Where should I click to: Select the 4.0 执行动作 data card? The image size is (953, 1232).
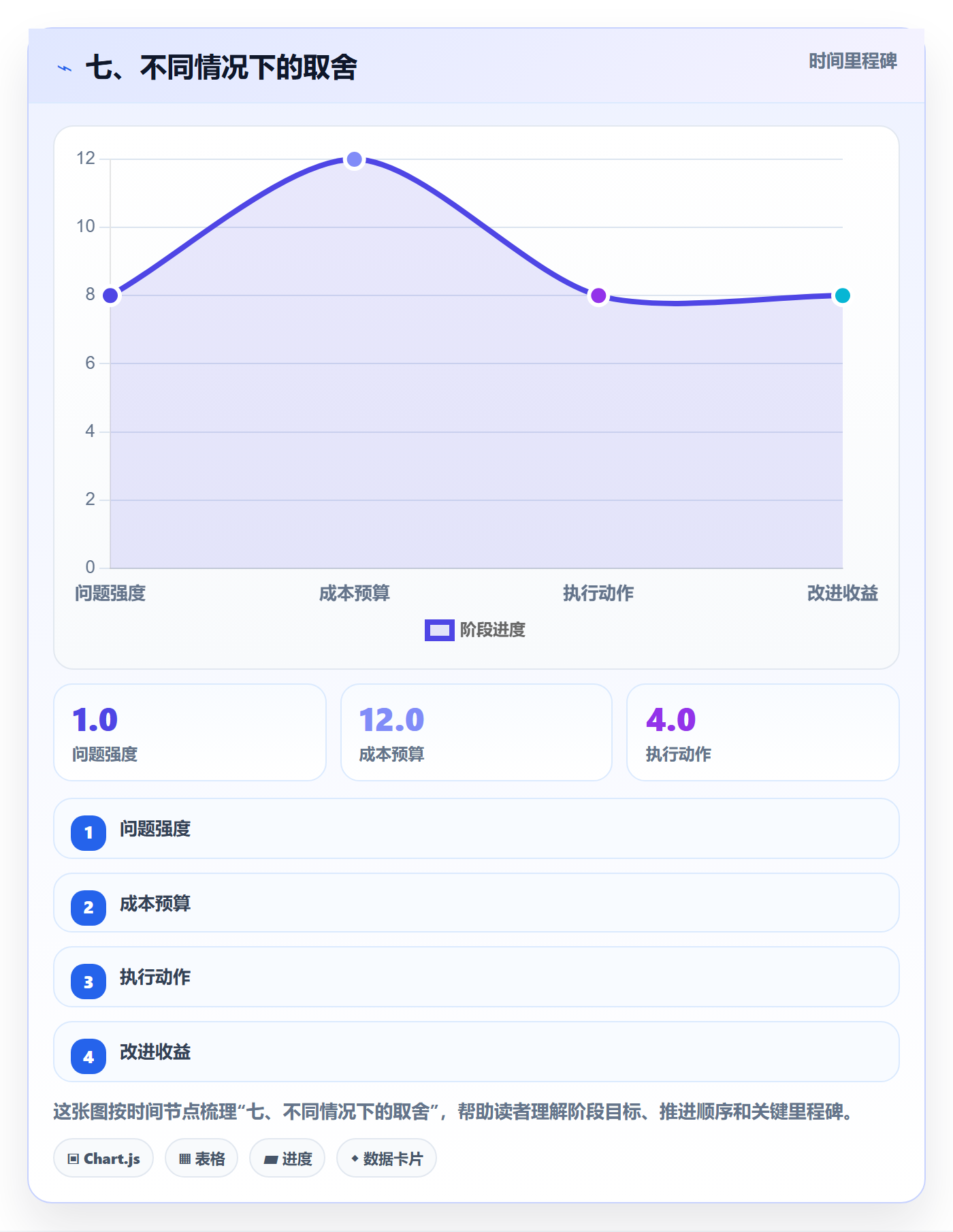(763, 732)
